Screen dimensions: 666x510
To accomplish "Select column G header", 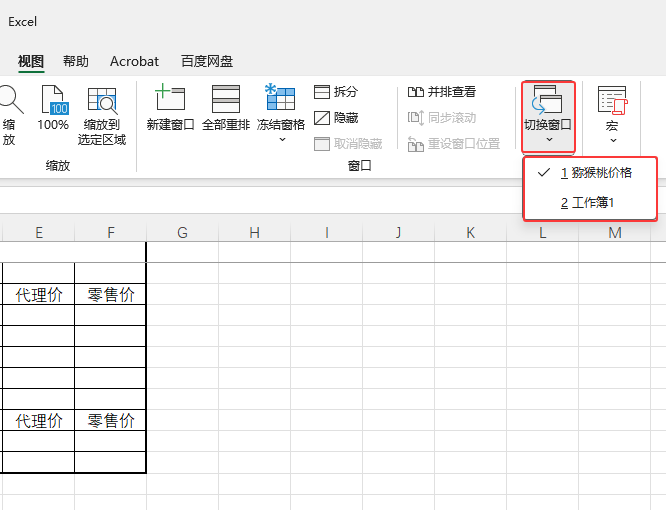I will click(x=183, y=233).
